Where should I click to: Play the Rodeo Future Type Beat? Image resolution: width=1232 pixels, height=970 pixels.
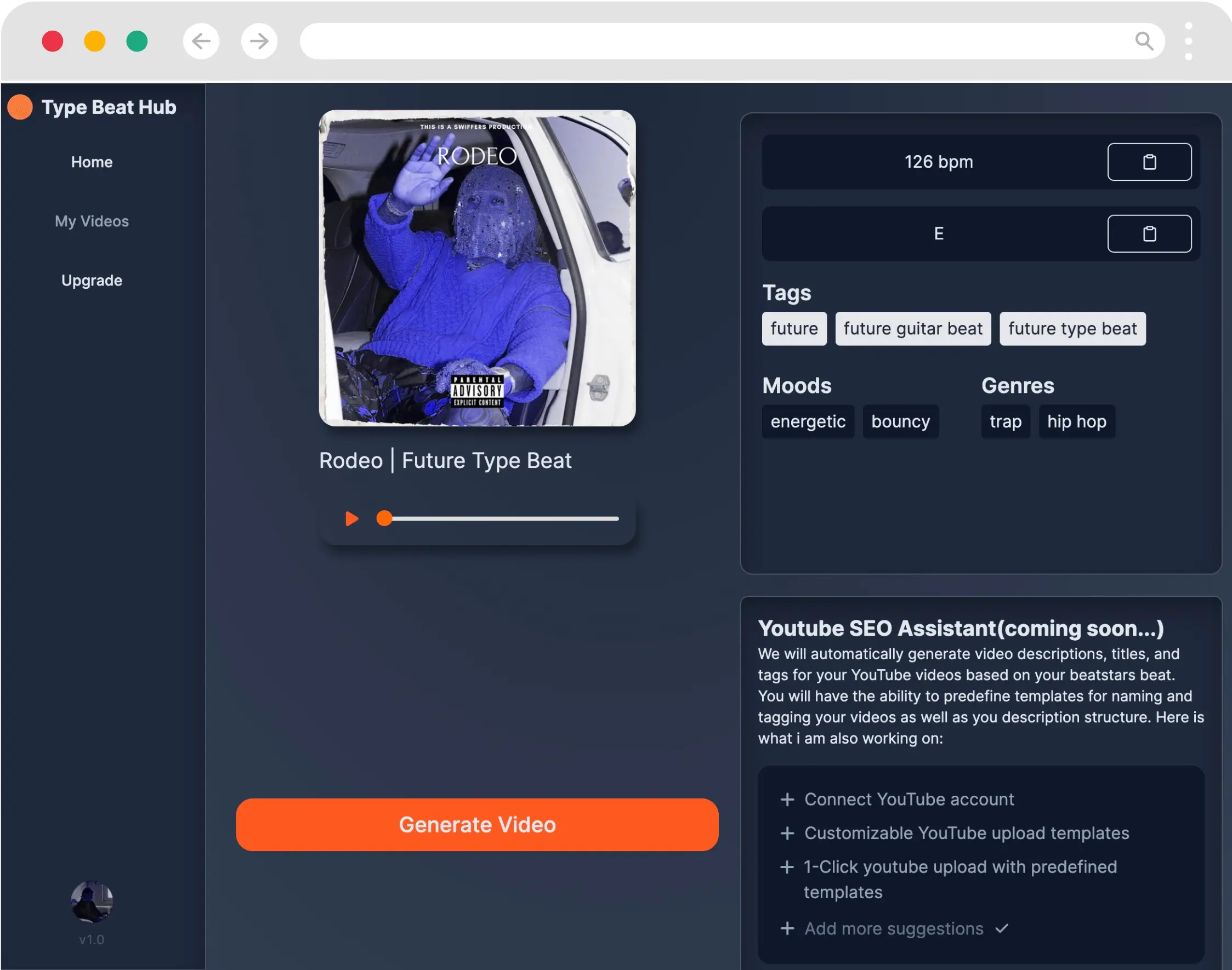353,518
